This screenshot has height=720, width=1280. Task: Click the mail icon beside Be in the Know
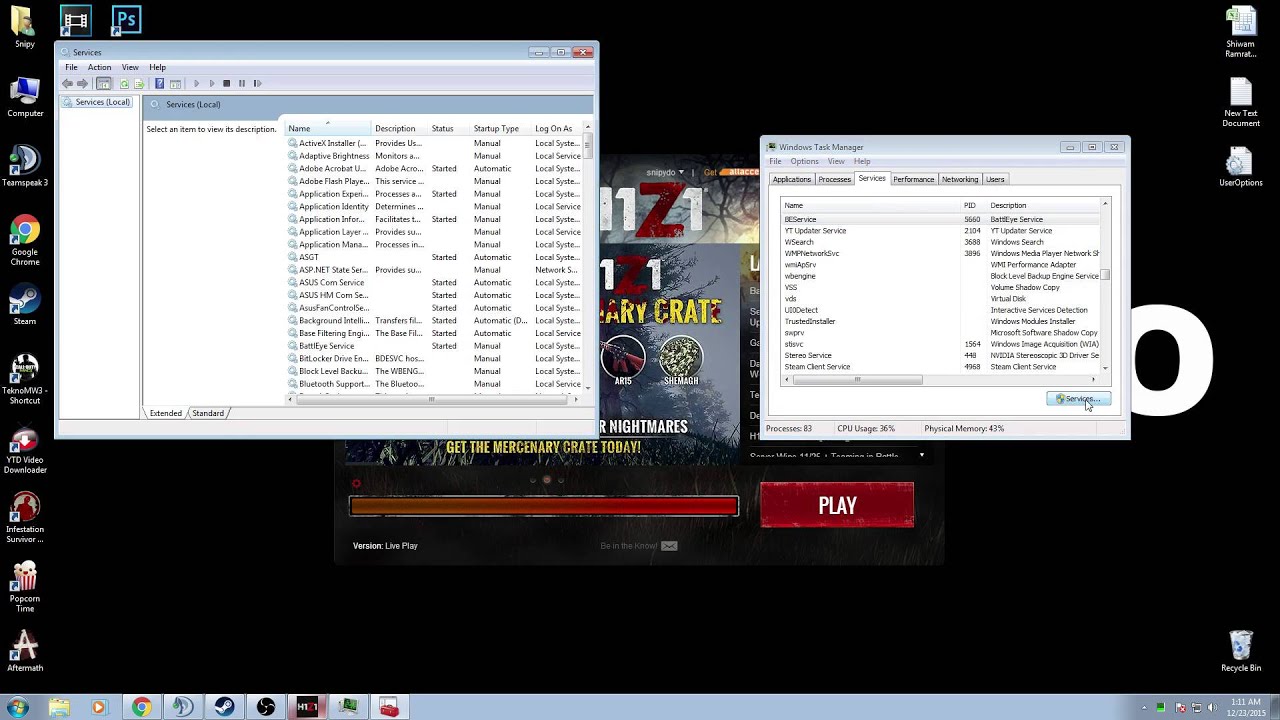click(669, 546)
